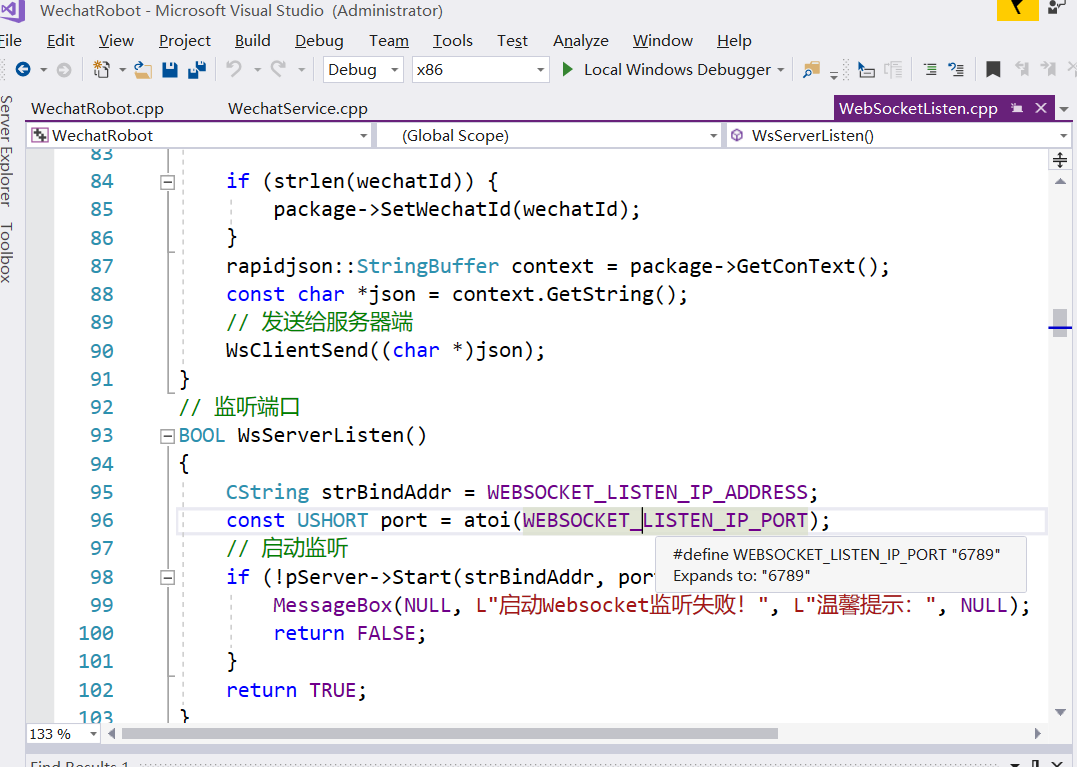Collapse the WsServerListen function at line 93

pyautogui.click(x=168, y=436)
